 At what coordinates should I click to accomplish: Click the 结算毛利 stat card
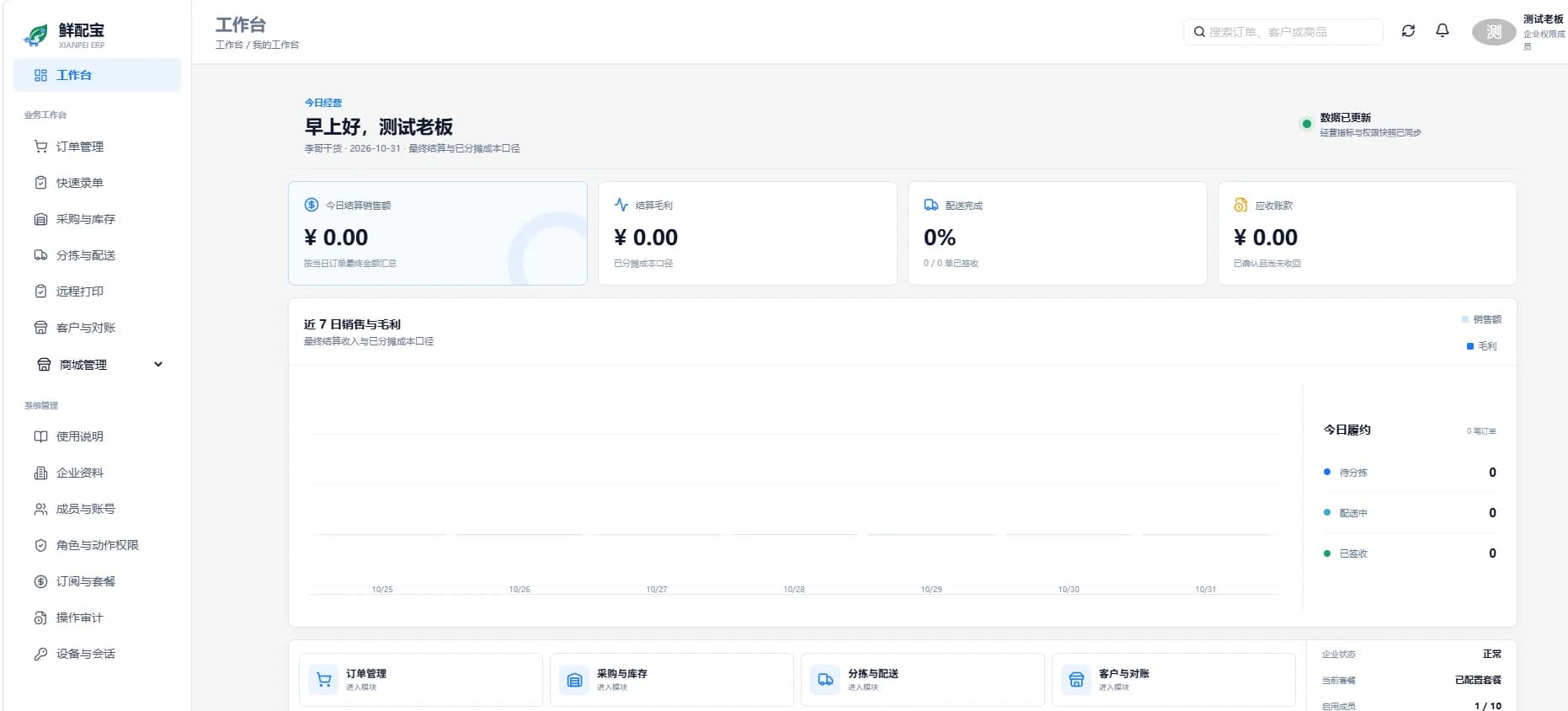748,233
